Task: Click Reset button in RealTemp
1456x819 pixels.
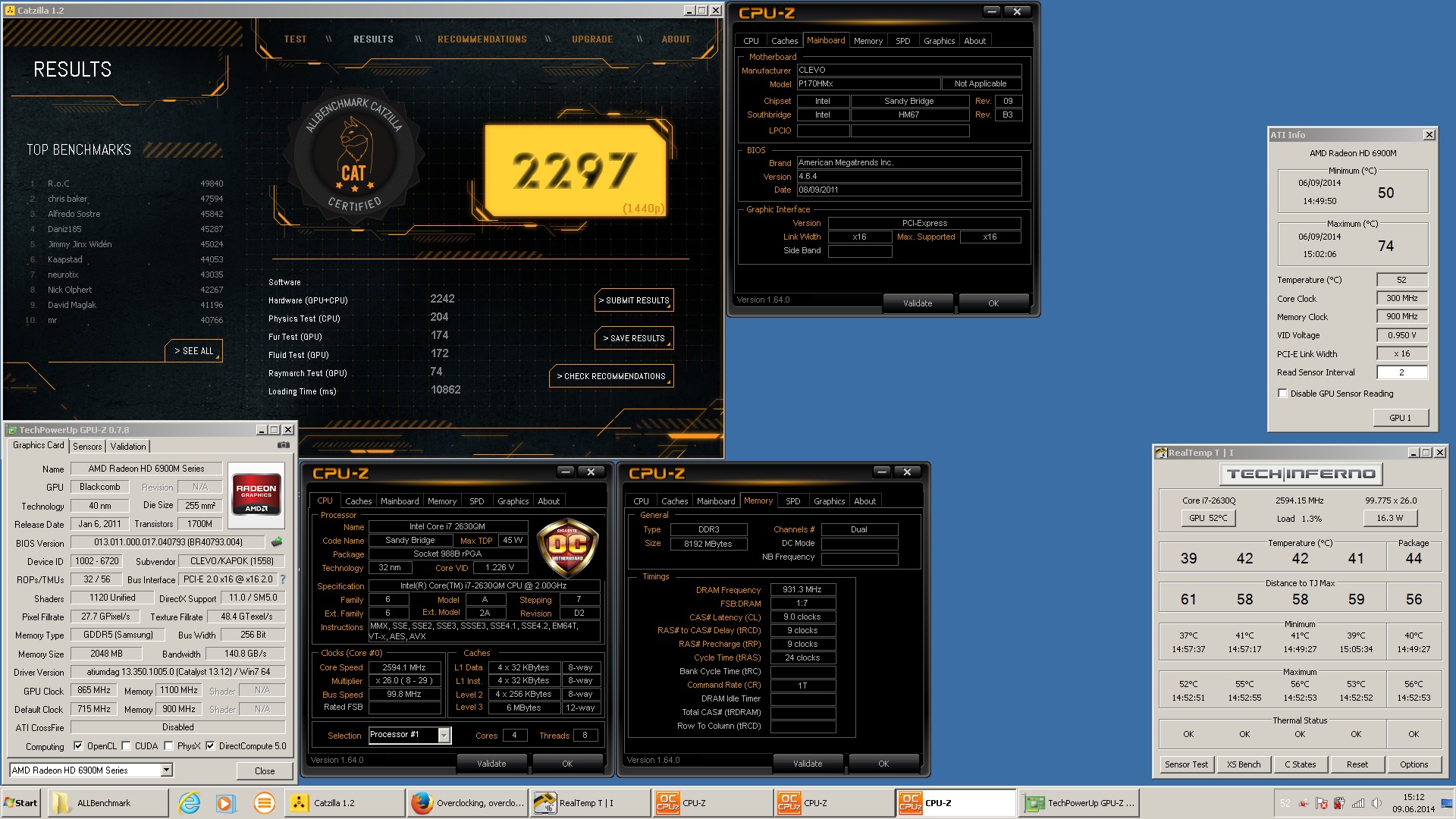Action: (x=1357, y=764)
